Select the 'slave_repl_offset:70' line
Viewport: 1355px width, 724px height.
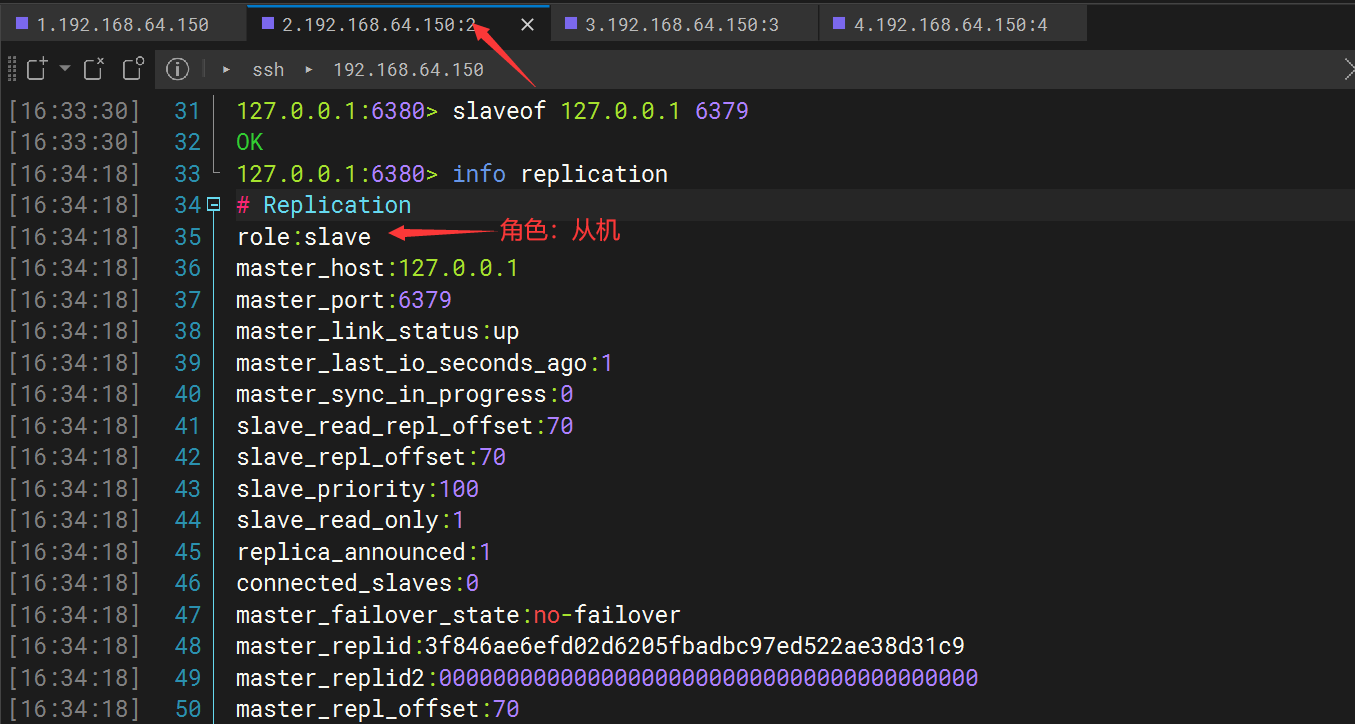[371, 457]
